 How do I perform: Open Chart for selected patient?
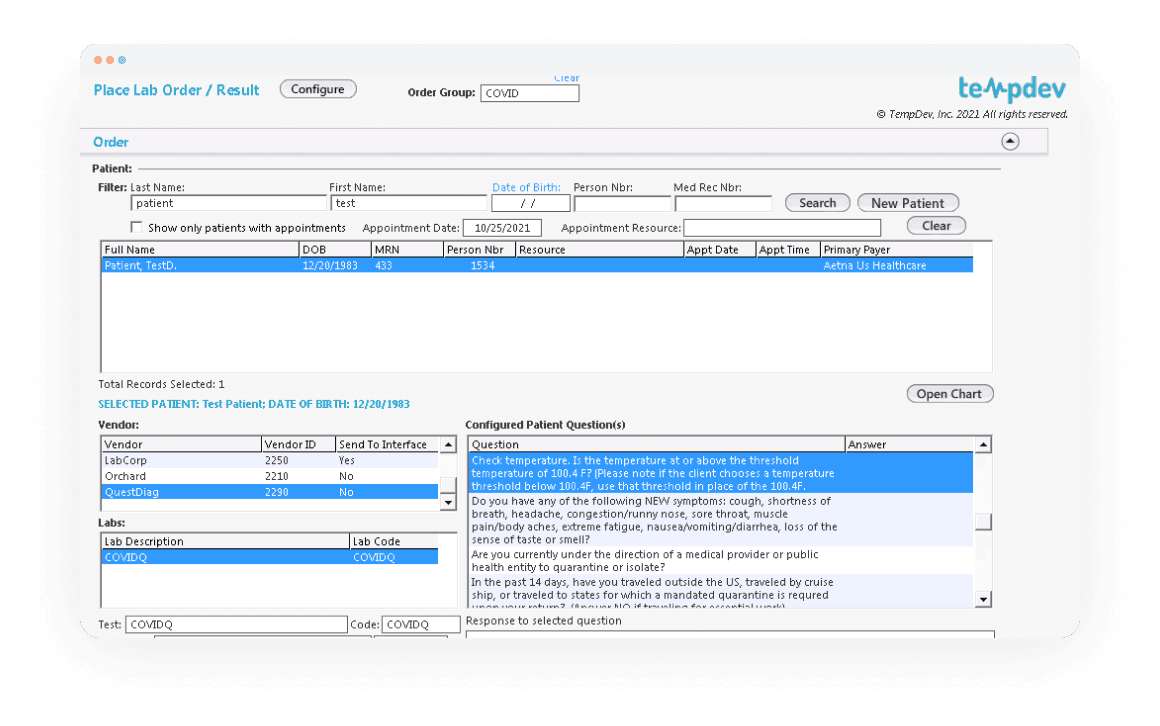[x=949, y=394]
